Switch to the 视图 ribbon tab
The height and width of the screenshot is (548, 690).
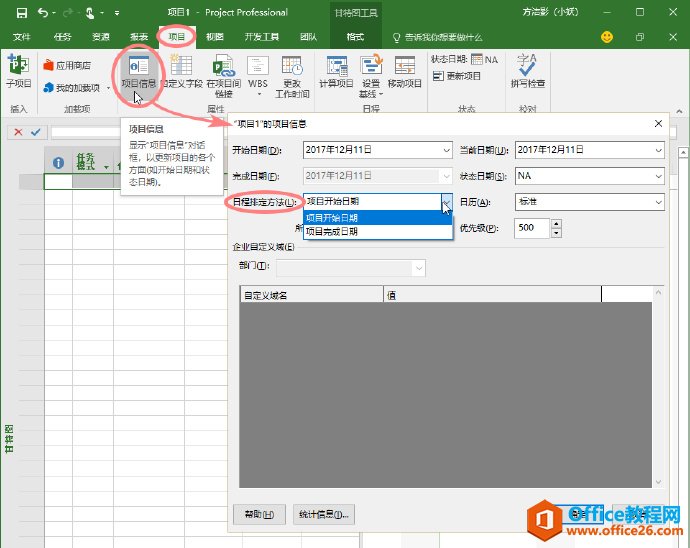click(x=215, y=37)
